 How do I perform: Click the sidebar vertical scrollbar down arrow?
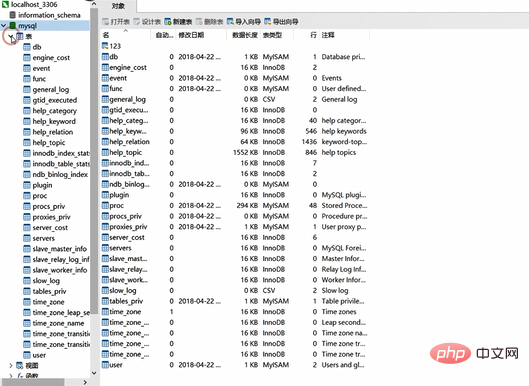tap(94, 373)
